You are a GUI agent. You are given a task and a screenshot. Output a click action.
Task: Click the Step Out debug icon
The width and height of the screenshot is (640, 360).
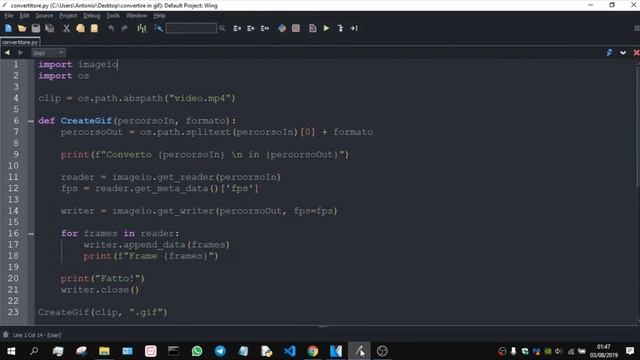point(354,28)
